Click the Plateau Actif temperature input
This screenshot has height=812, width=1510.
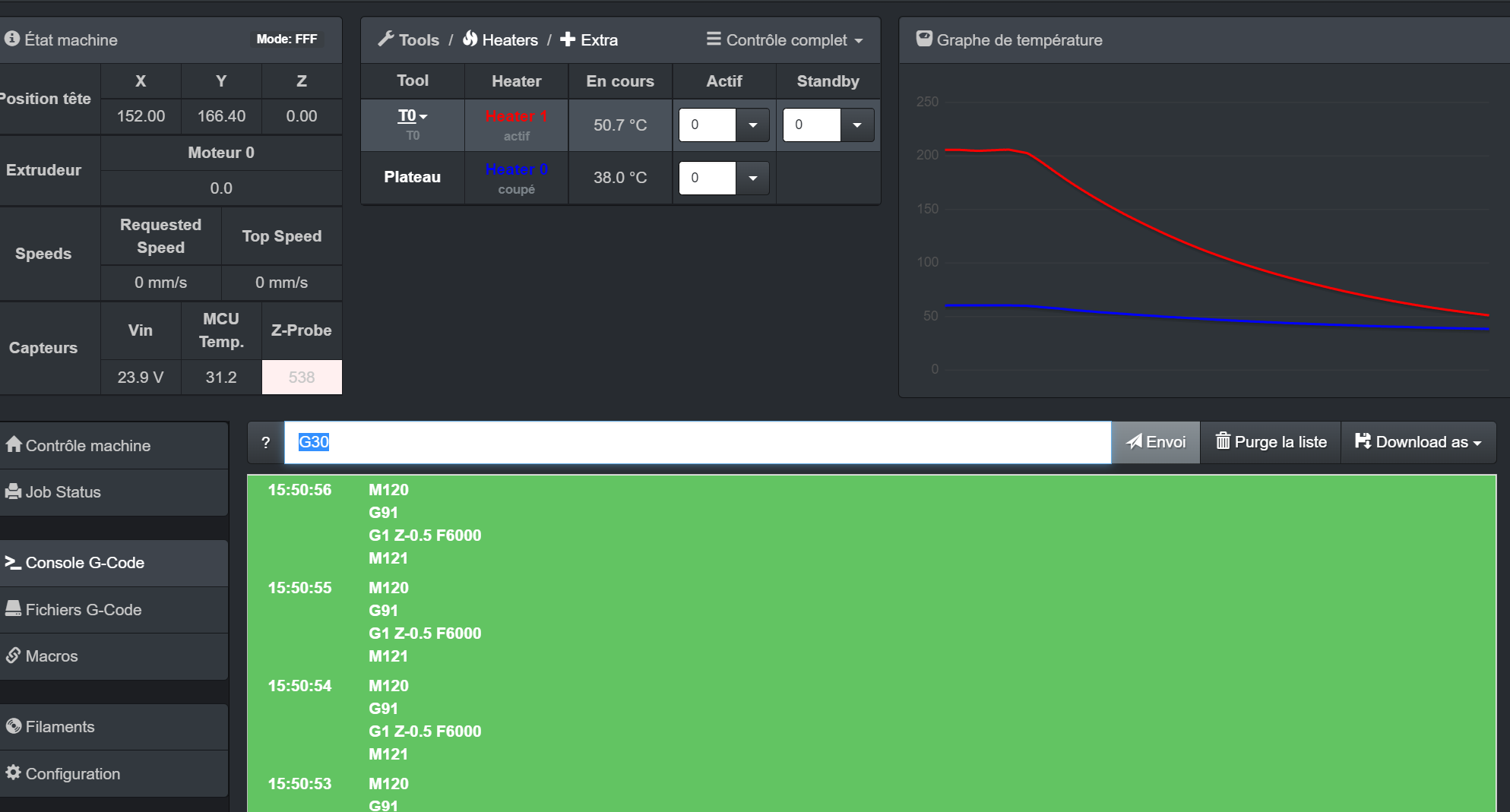[x=708, y=178]
